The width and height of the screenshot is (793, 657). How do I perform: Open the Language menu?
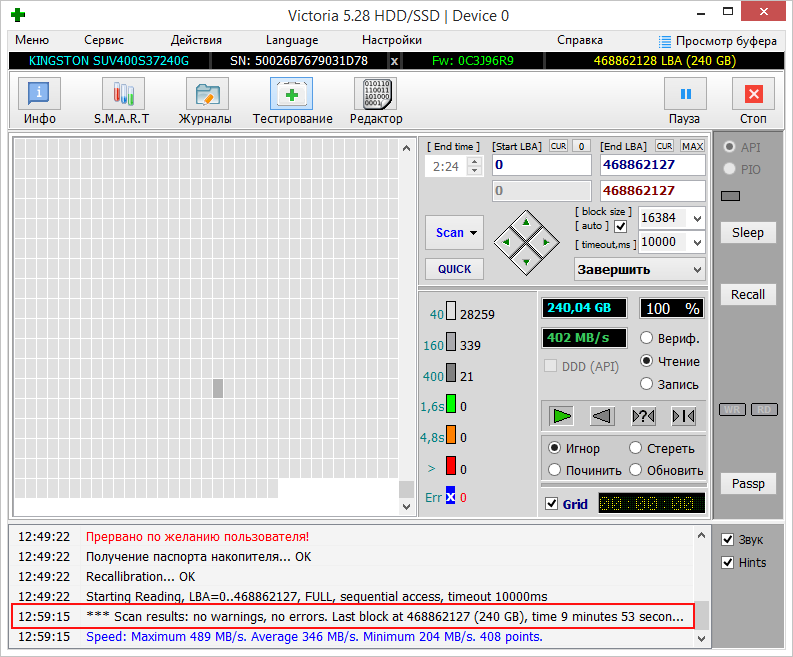point(292,40)
